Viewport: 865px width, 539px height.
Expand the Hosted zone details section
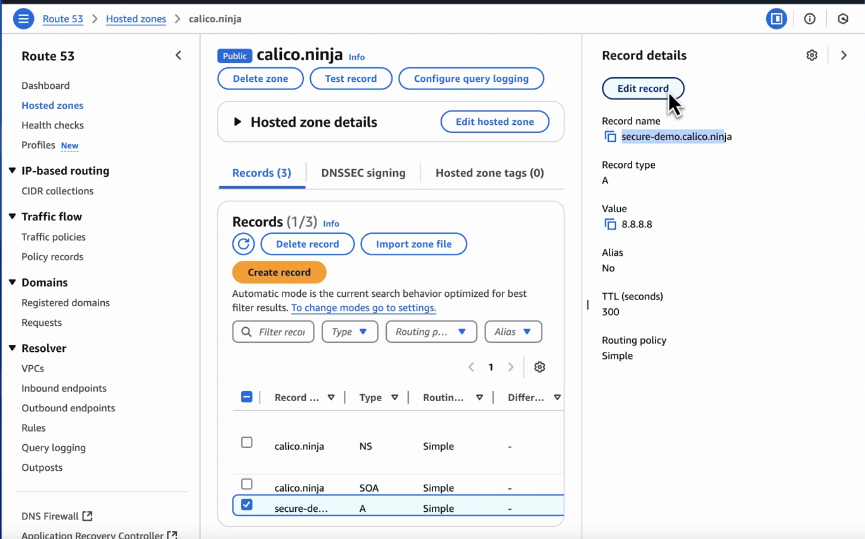pos(238,122)
